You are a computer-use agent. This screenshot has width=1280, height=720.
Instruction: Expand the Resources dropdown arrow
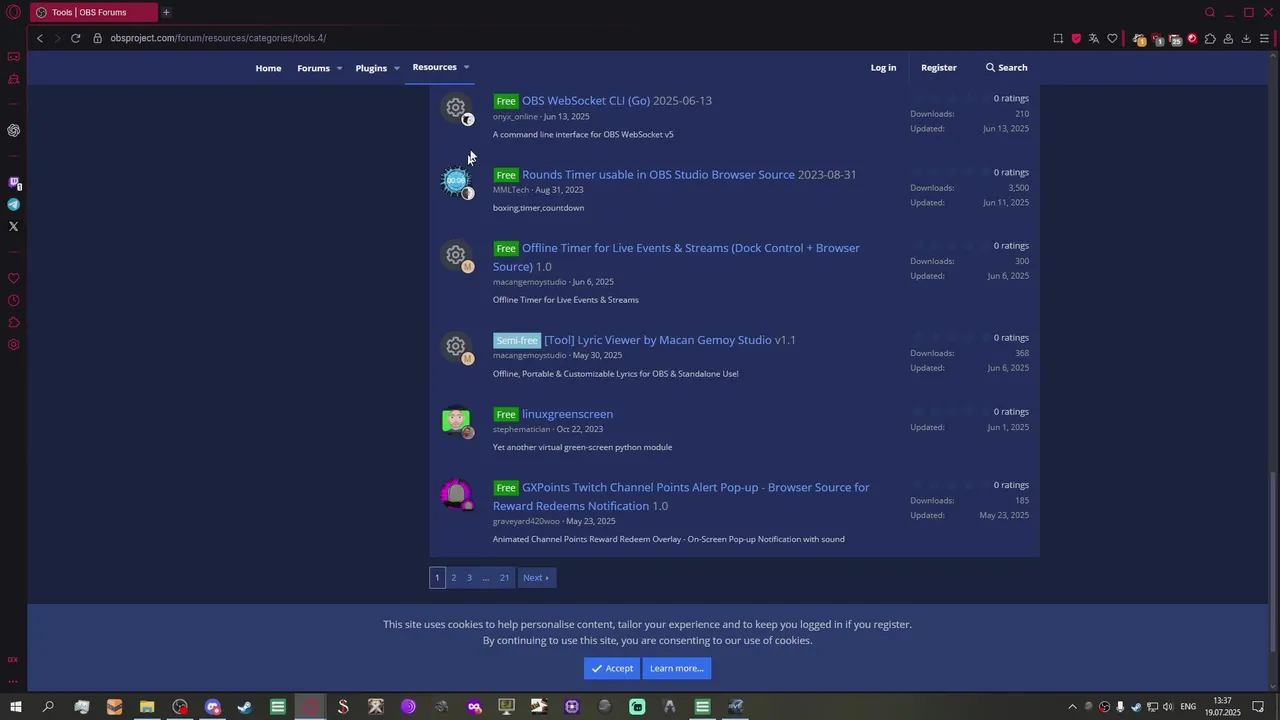(466, 67)
